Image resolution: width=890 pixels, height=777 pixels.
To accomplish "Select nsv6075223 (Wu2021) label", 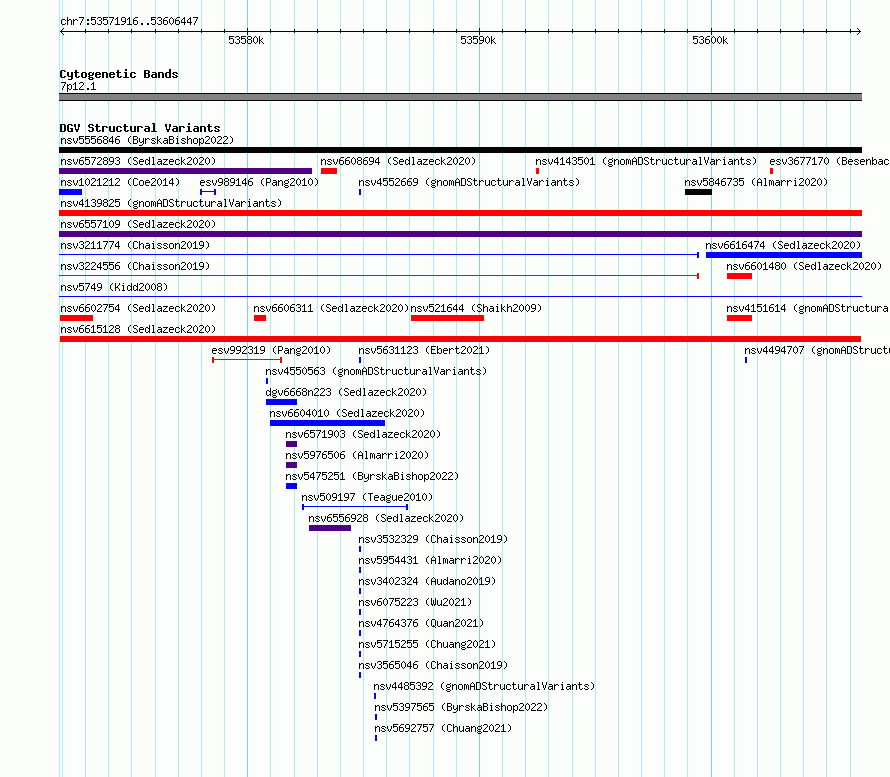I will (x=415, y=602).
